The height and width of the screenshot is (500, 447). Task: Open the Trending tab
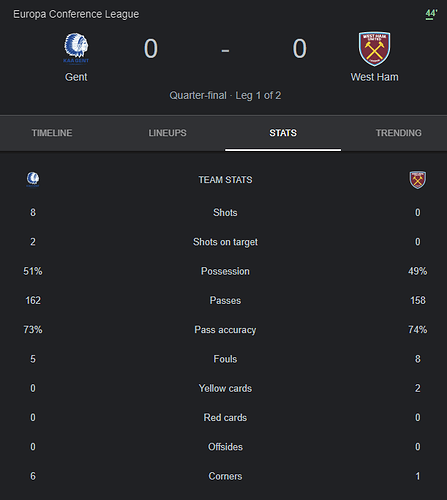399,133
